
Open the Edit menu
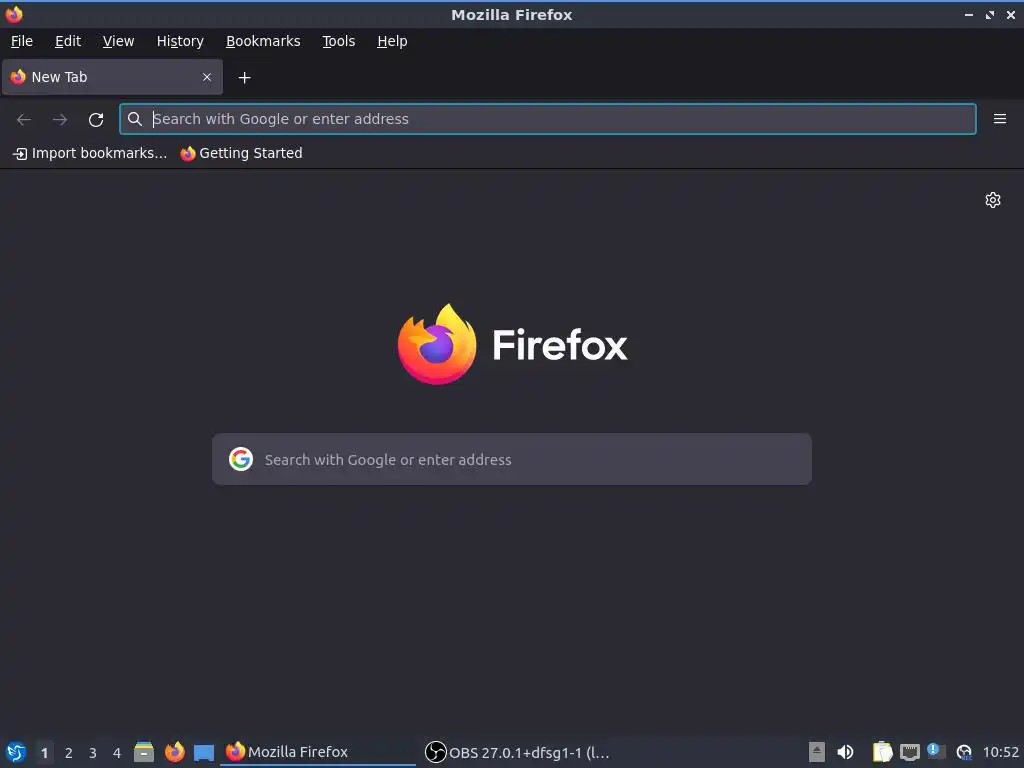pyautogui.click(x=68, y=41)
